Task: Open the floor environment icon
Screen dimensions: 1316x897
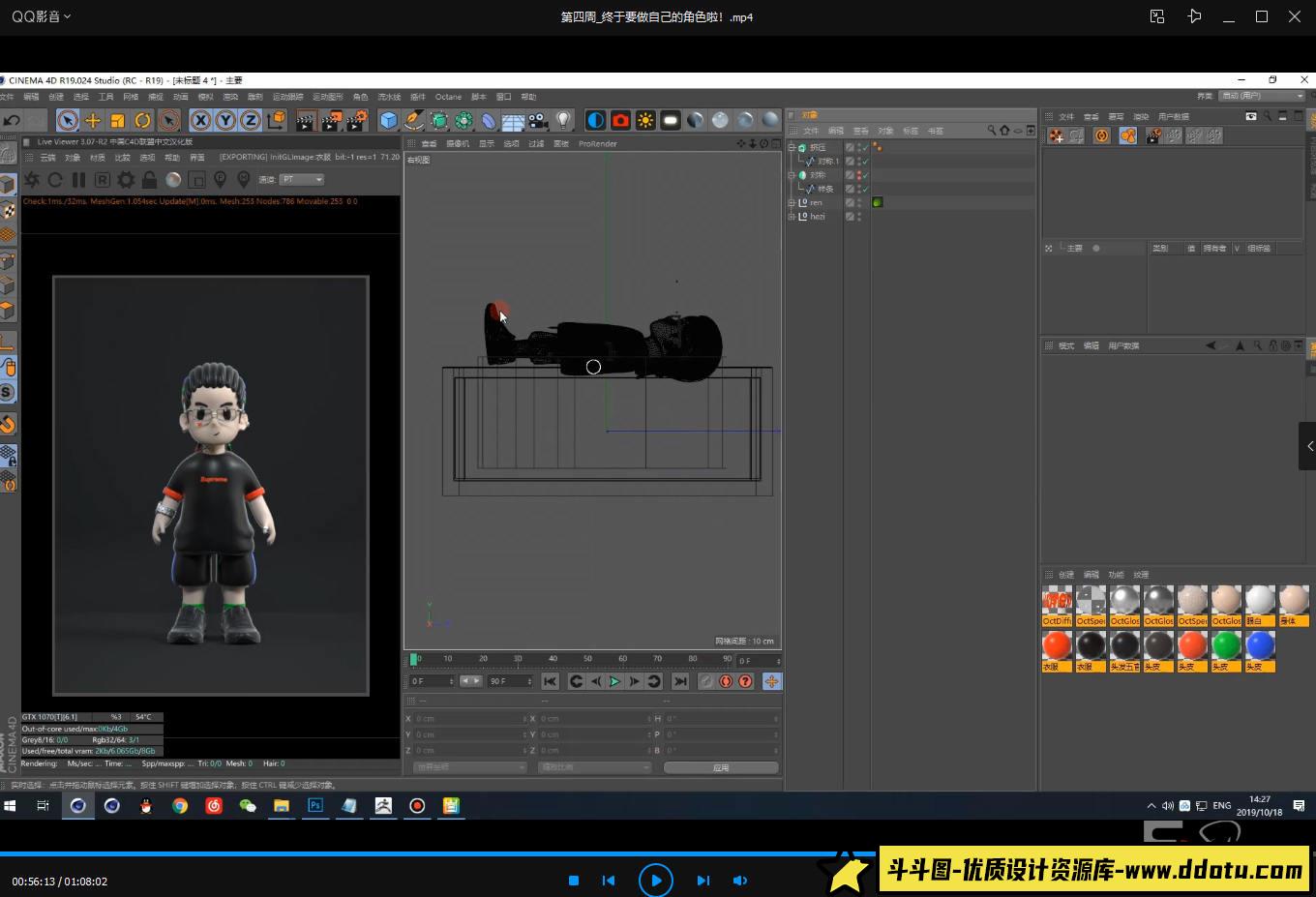Action: [514, 120]
